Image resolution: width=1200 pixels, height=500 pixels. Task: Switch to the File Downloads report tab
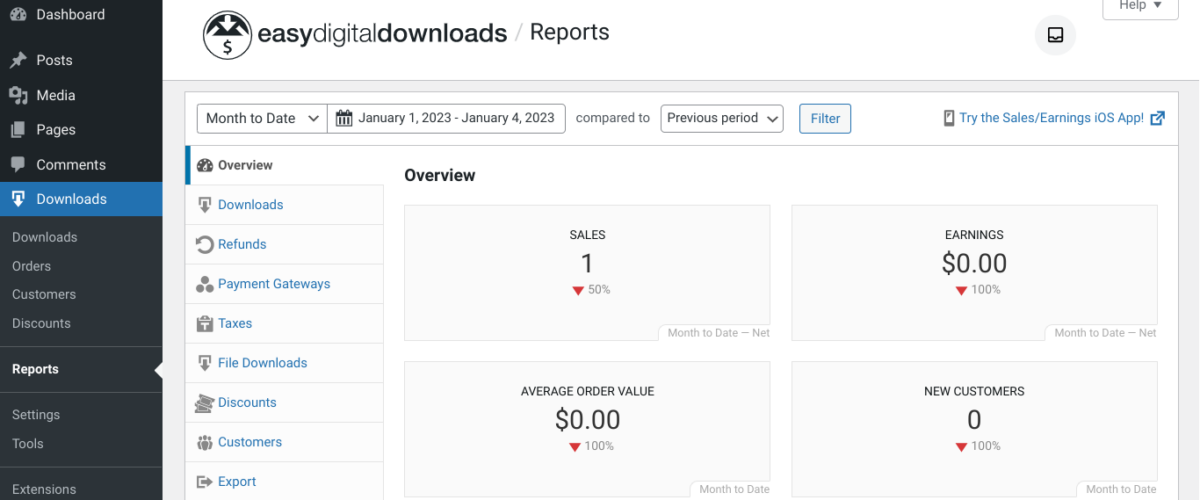285,363
